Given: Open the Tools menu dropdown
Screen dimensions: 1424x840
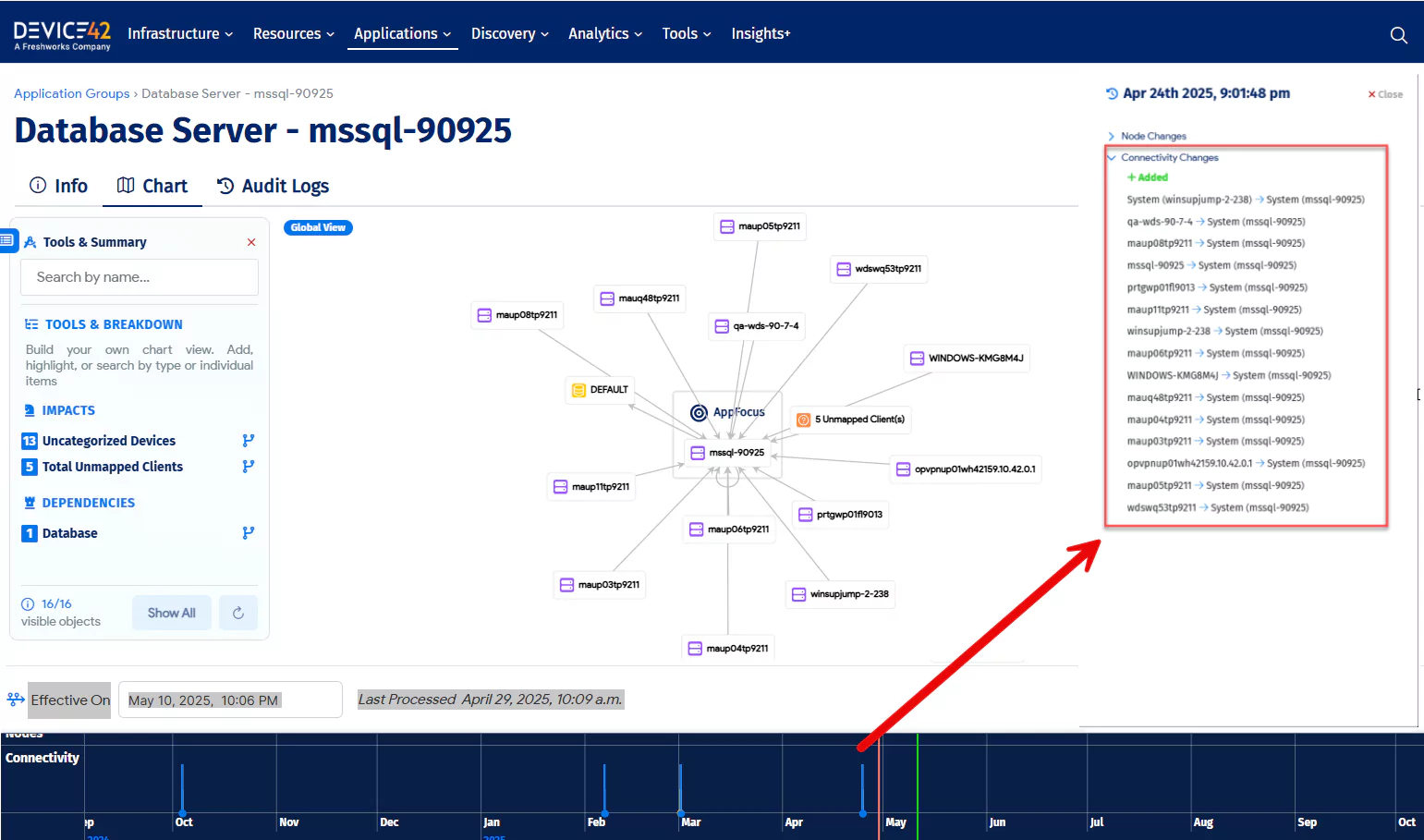Looking at the screenshot, I should 687,34.
